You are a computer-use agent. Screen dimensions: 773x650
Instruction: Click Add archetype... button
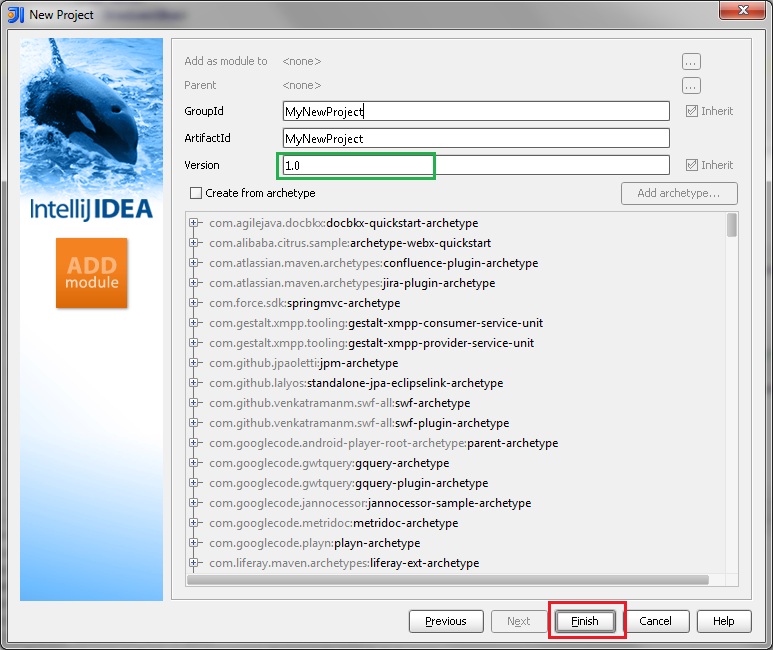click(x=679, y=193)
